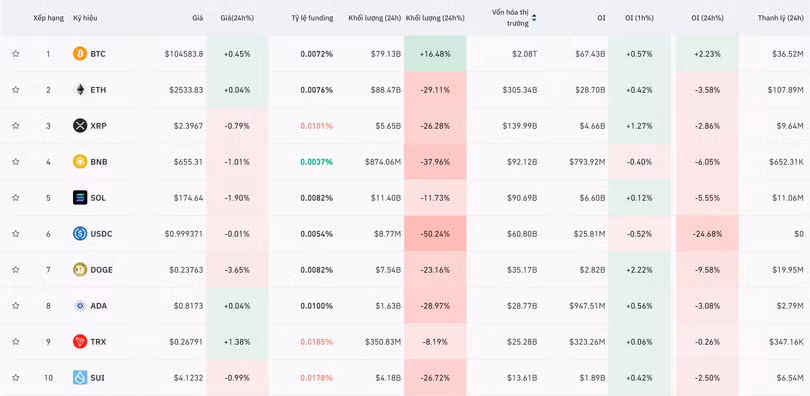This screenshot has height=396, width=810.
Task: Click the BNB coin logo
Action: [80, 162]
